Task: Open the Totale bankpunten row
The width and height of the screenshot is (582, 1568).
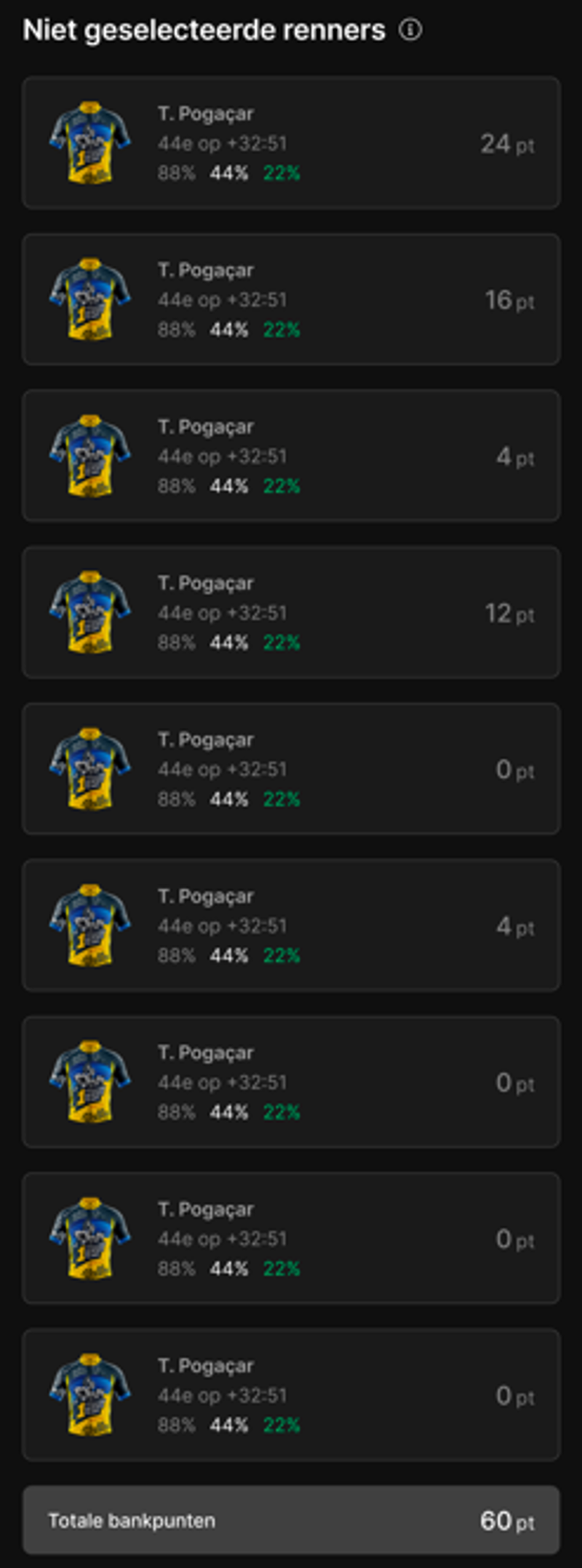Action: coord(291,1521)
